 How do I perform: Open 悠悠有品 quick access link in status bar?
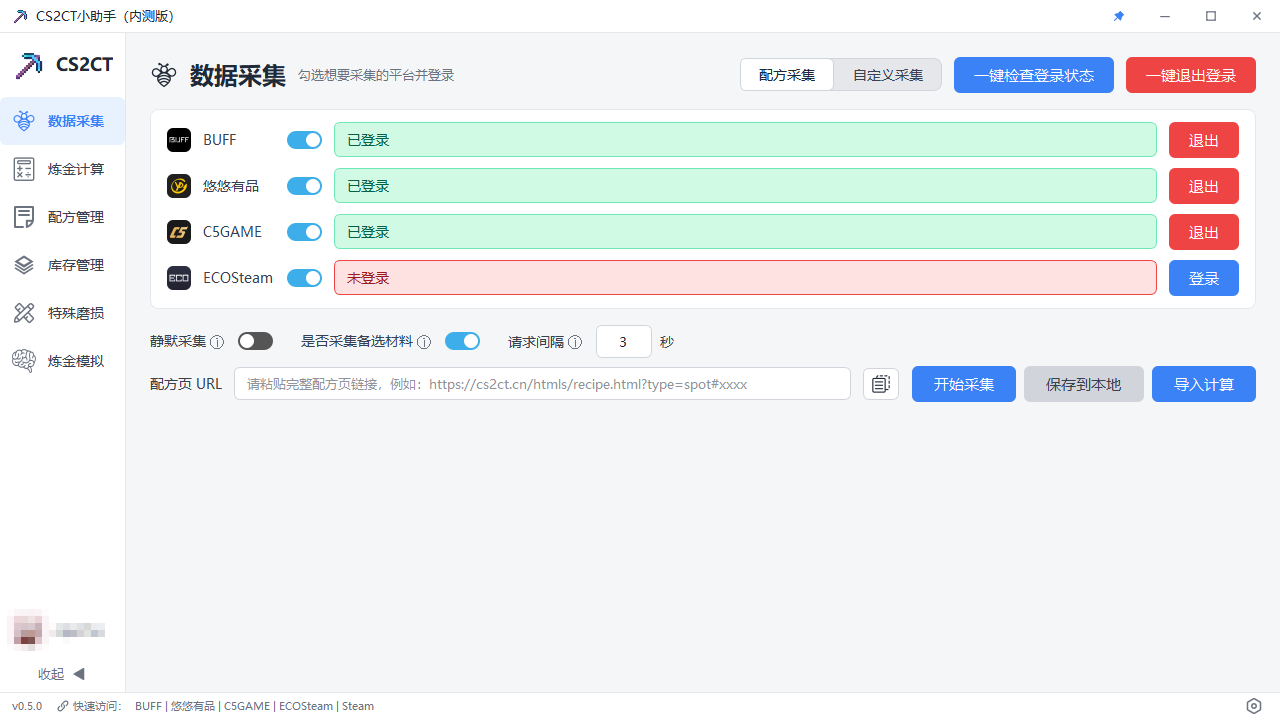click(193, 706)
